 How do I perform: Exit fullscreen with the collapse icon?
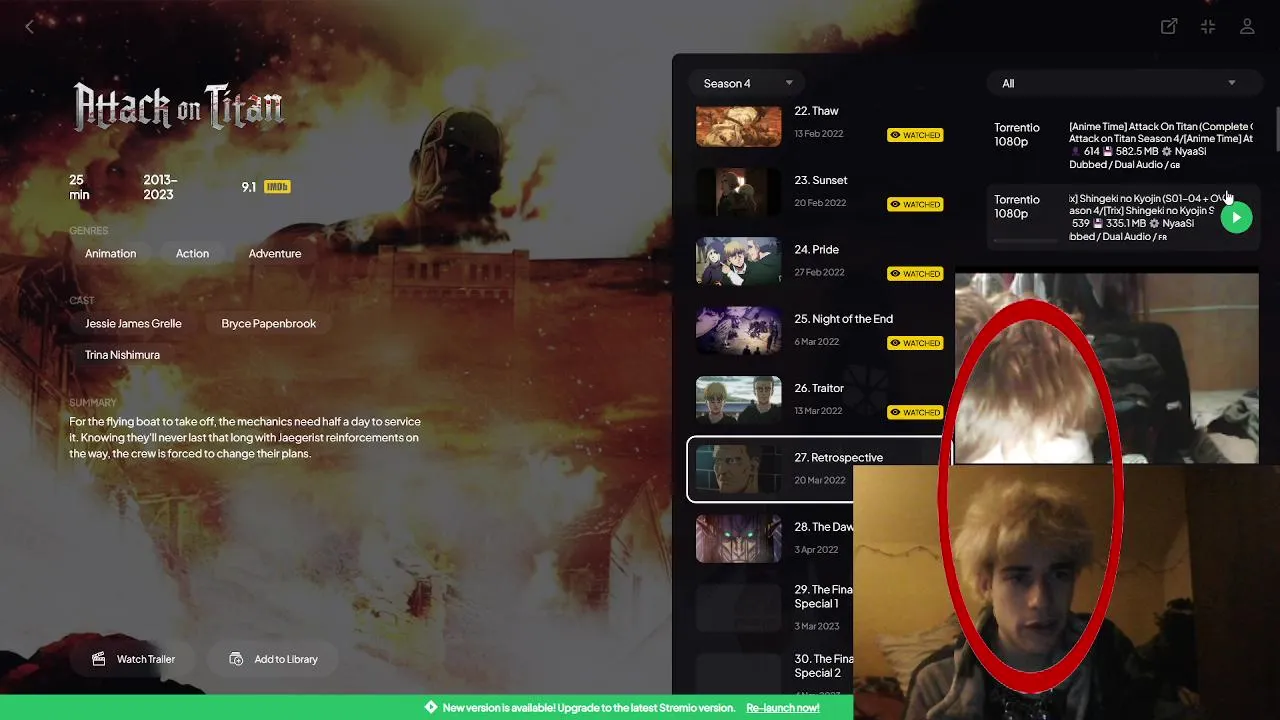(1208, 27)
